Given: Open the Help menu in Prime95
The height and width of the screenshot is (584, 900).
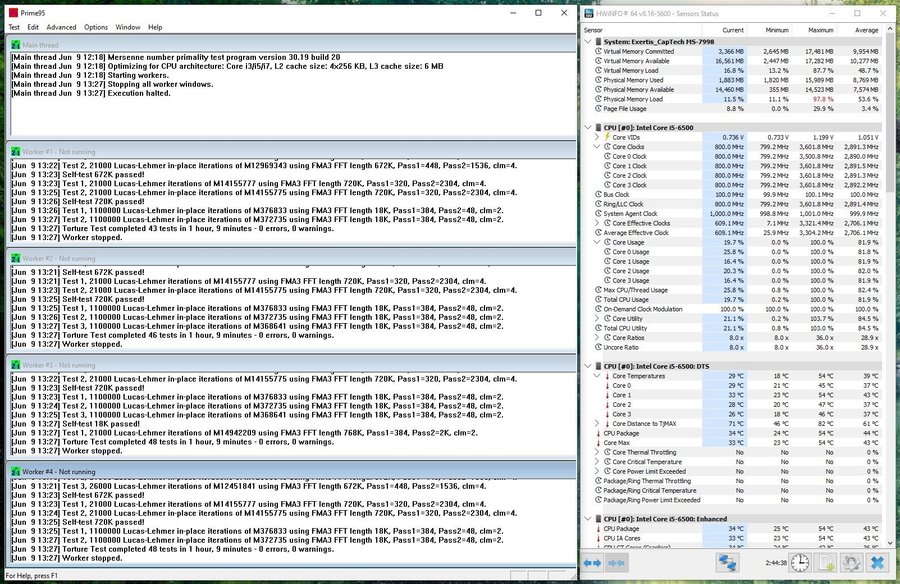Looking at the screenshot, I should pyautogui.click(x=155, y=27).
